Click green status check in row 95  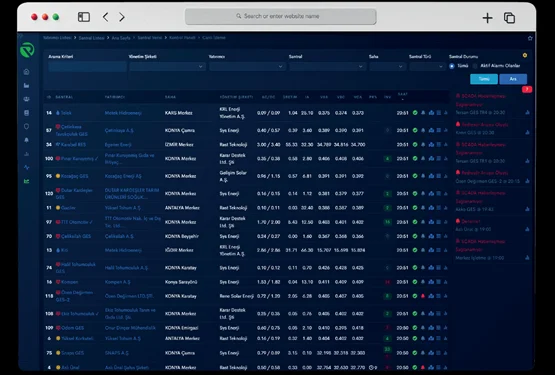(x=415, y=176)
